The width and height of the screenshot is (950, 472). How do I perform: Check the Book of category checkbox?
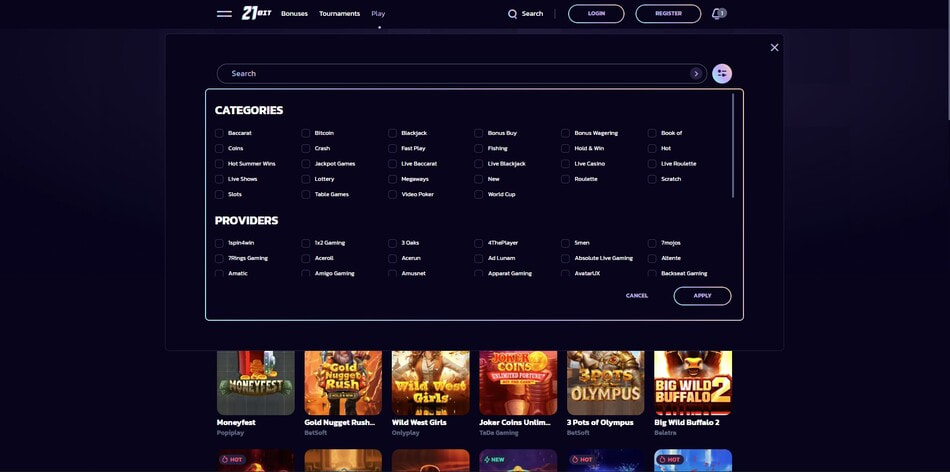pos(652,133)
